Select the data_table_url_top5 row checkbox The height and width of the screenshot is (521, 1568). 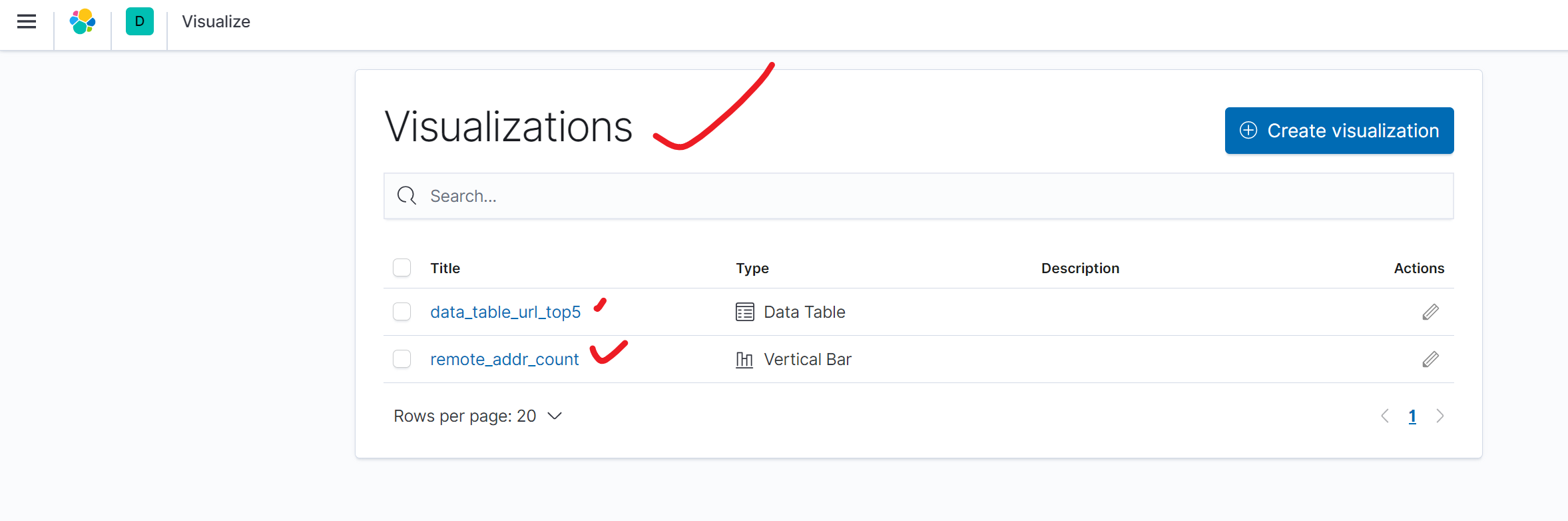pos(402,312)
